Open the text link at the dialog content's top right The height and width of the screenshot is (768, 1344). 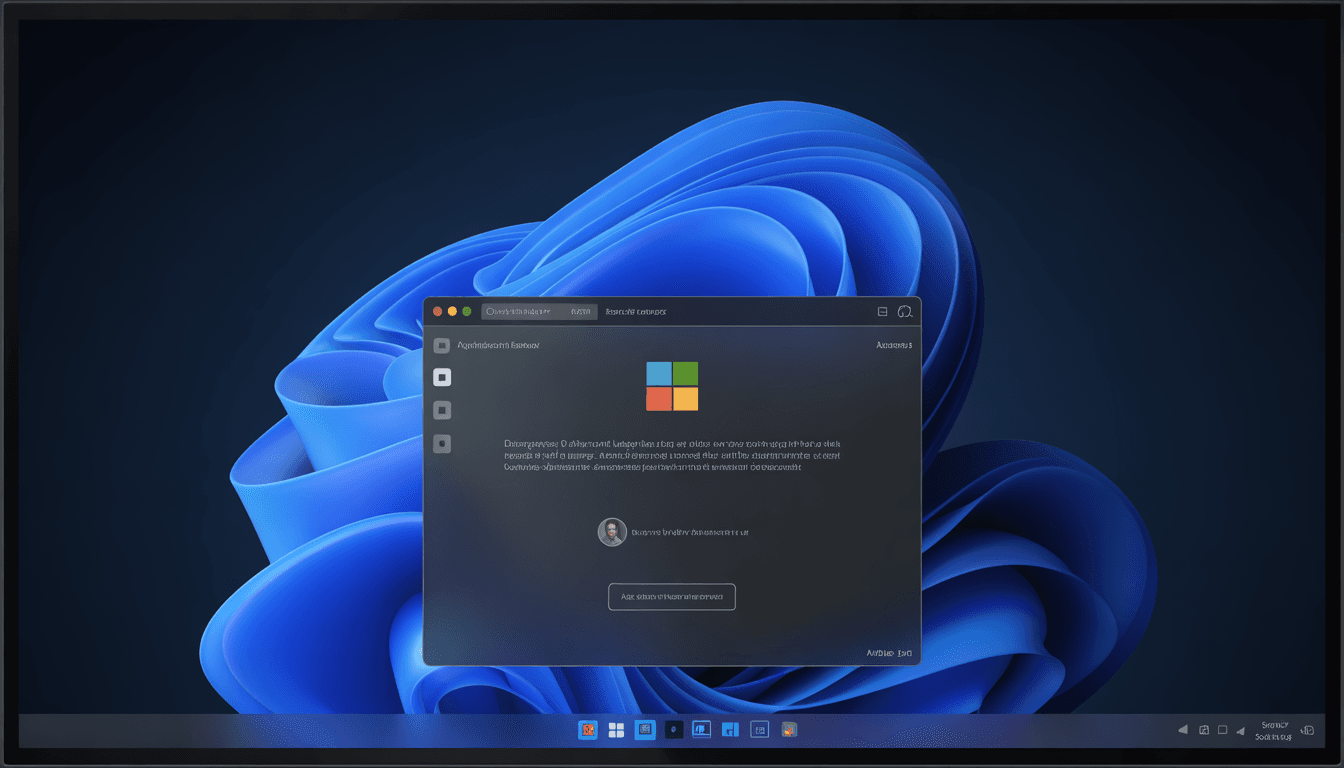point(894,345)
